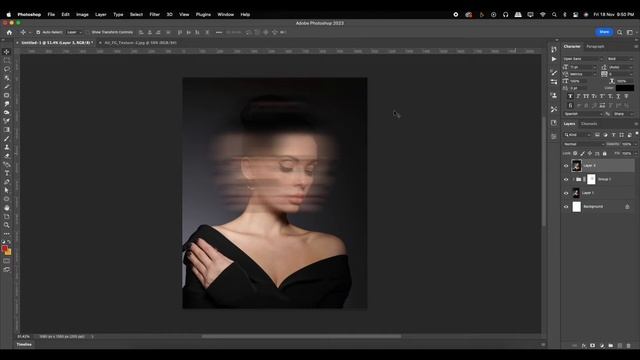Open search icon next to Share button
Viewport: 640px width, 360px height.
click(x=620, y=32)
